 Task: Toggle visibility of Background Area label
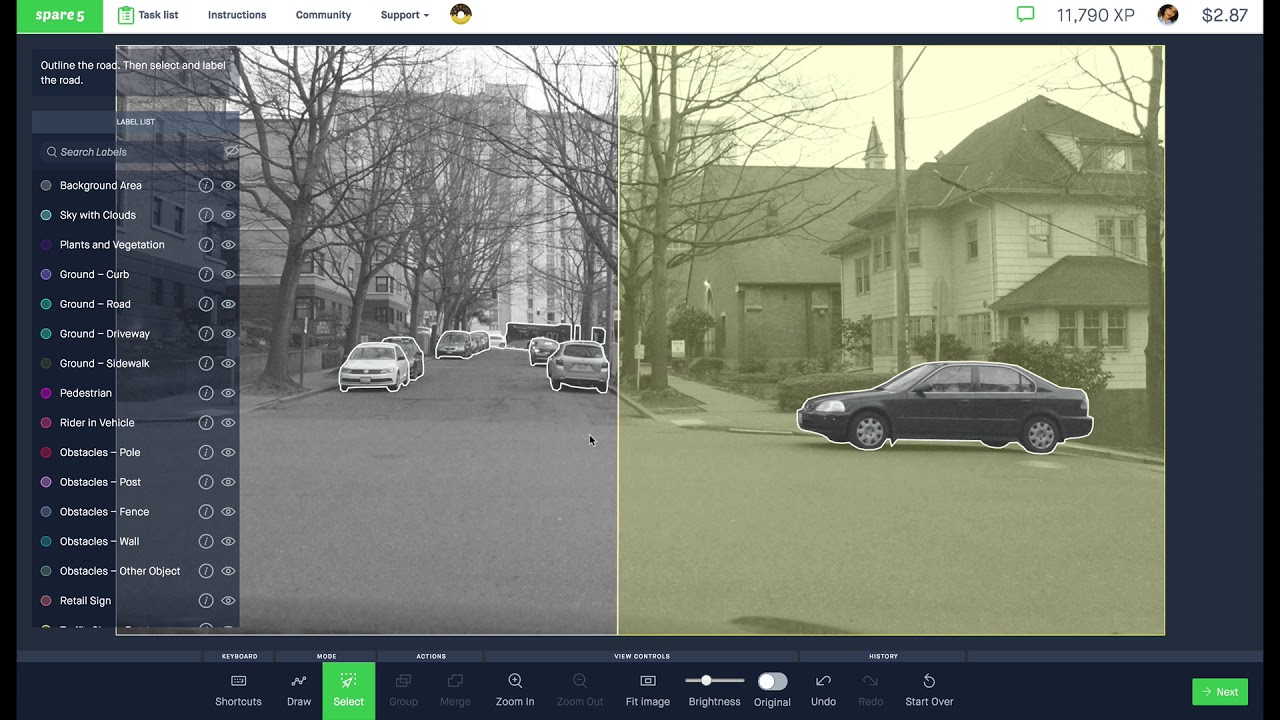click(228, 185)
